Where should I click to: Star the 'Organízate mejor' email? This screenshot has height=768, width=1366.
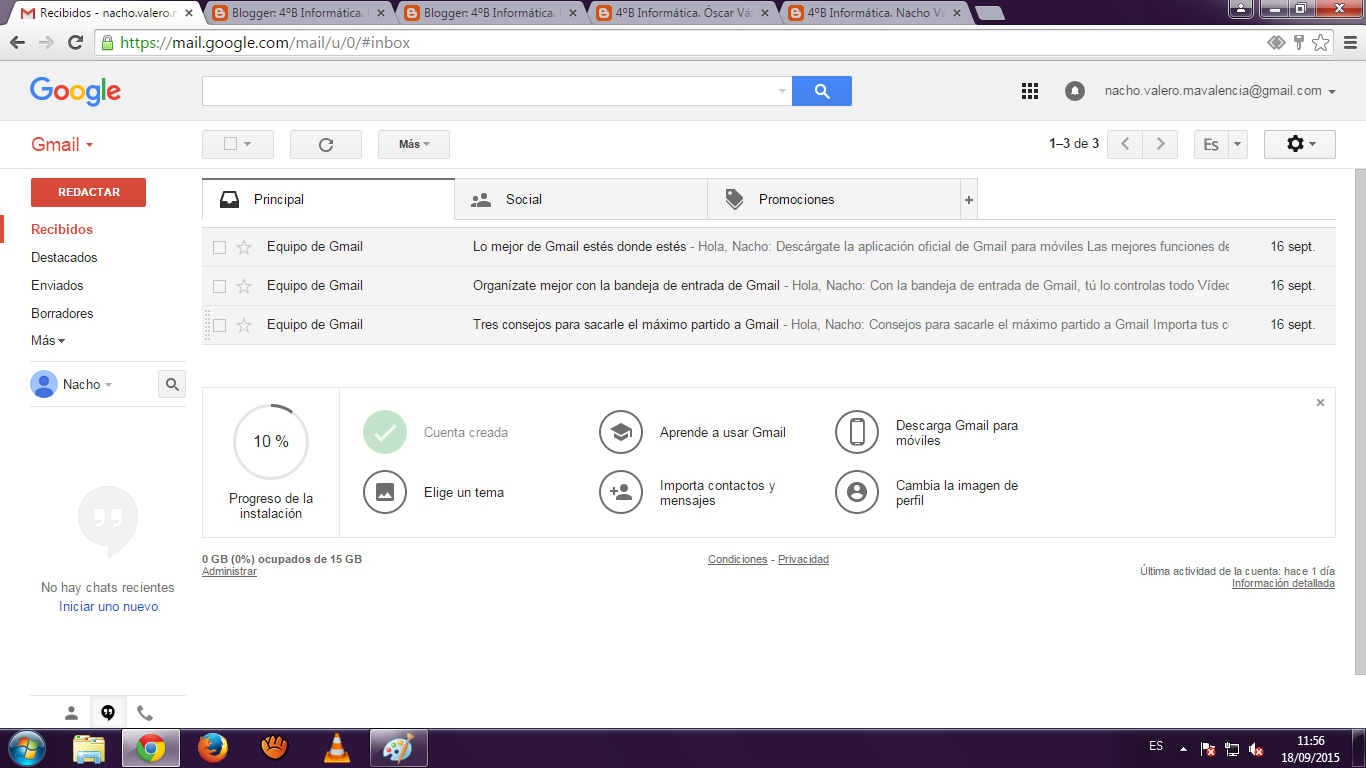[x=244, y=286]
